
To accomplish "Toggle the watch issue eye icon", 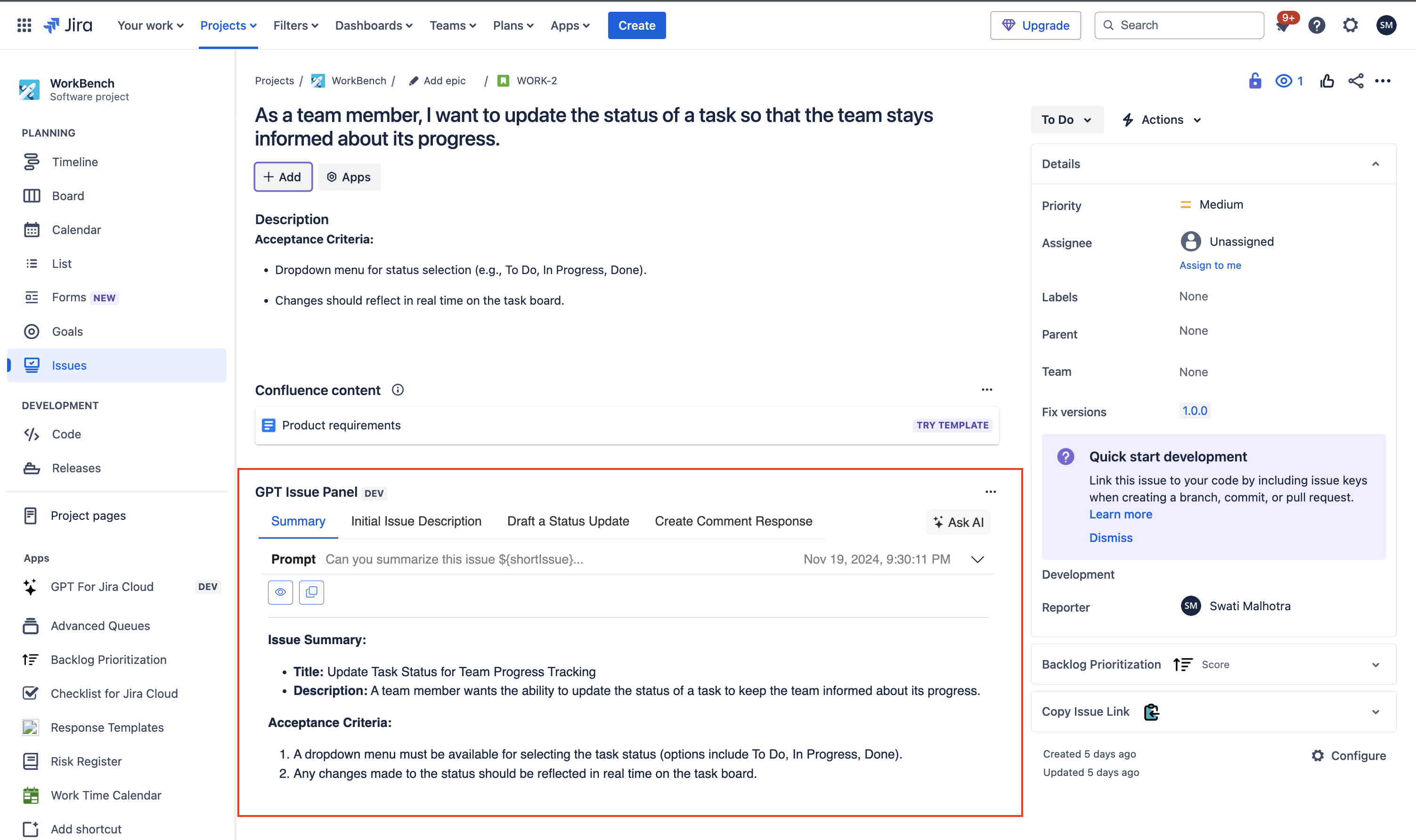I will pyautogui.click(x=1284, y=81).
